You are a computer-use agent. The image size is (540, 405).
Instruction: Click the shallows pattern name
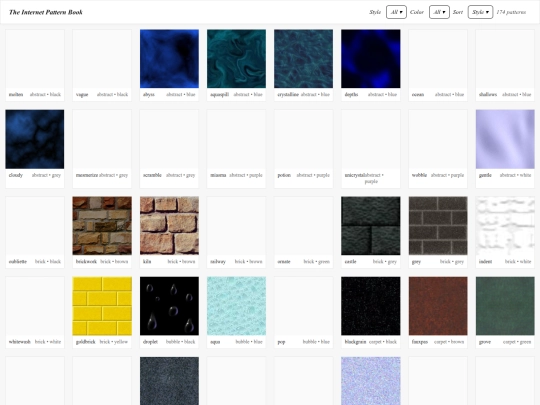pos(488,94)
